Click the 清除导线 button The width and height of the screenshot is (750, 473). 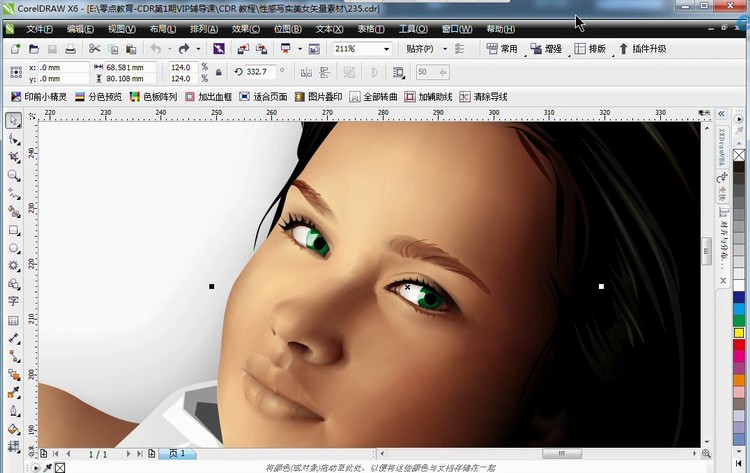pos(483,97)
